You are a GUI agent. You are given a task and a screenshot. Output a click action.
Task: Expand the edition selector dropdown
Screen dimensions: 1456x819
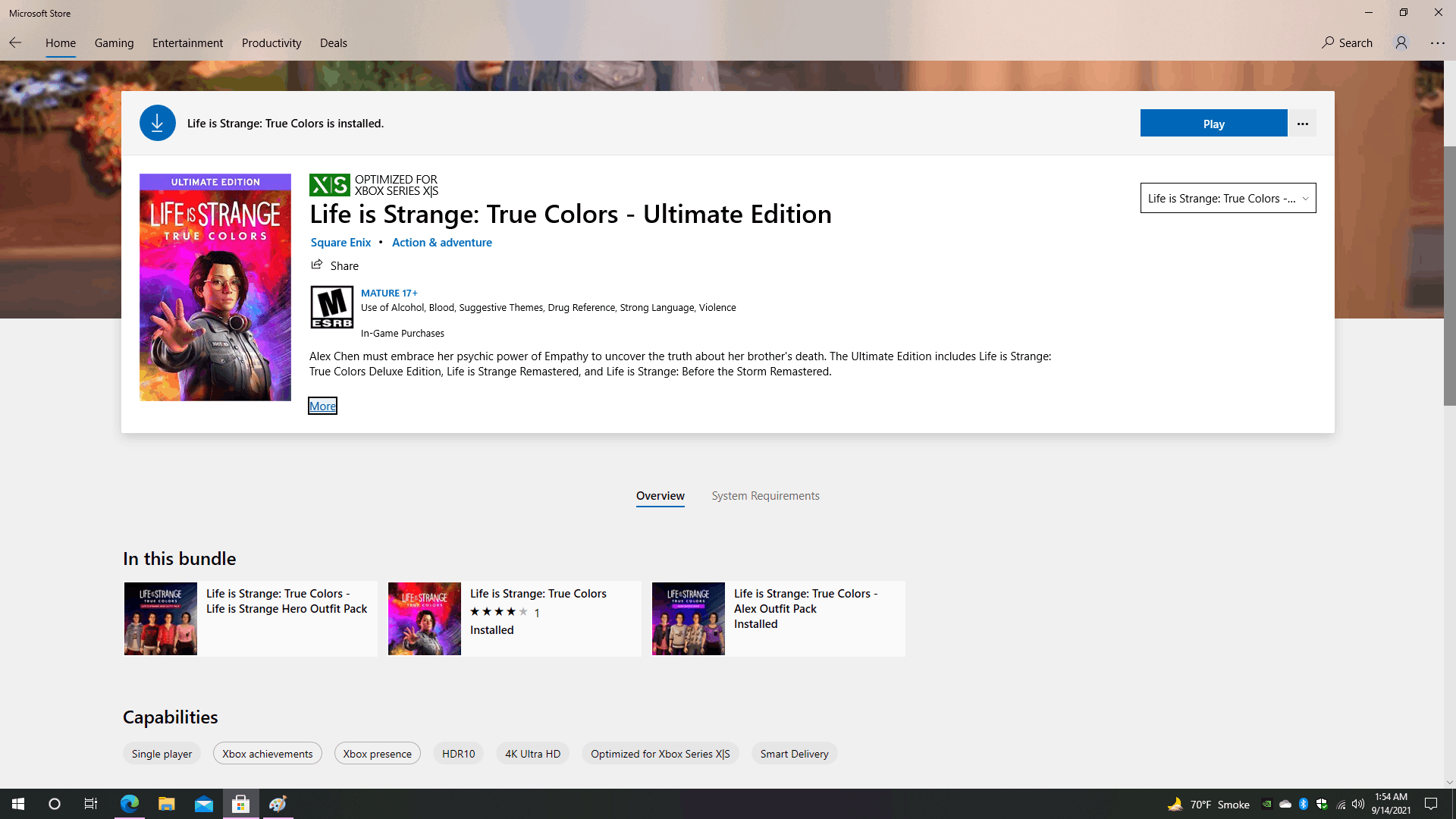pyautogui.click(x=1228, y=198)
